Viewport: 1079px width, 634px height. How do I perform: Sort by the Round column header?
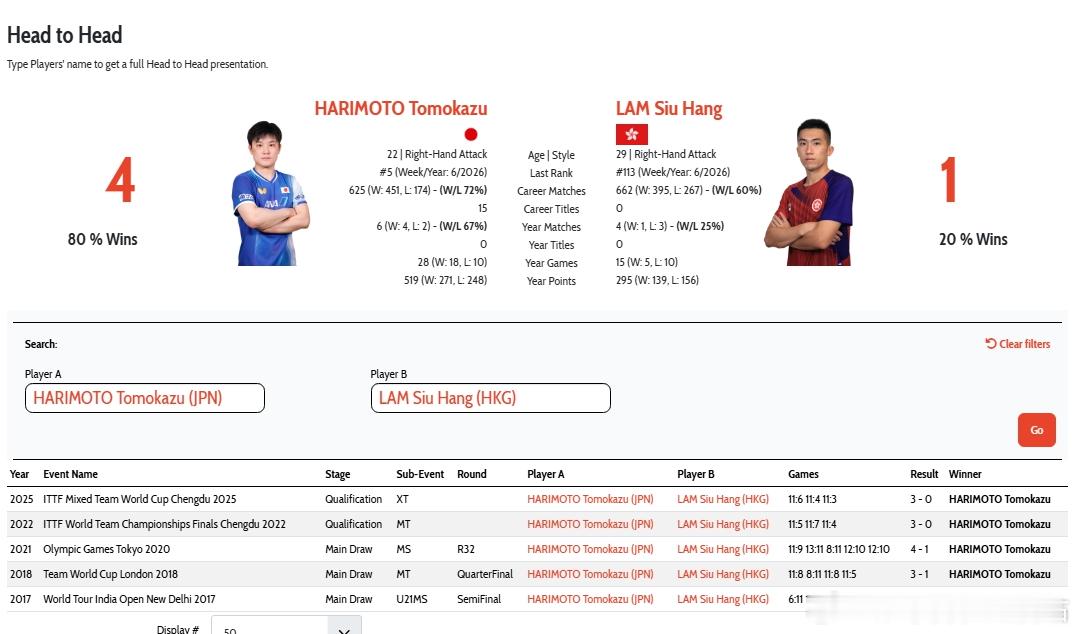471,474
